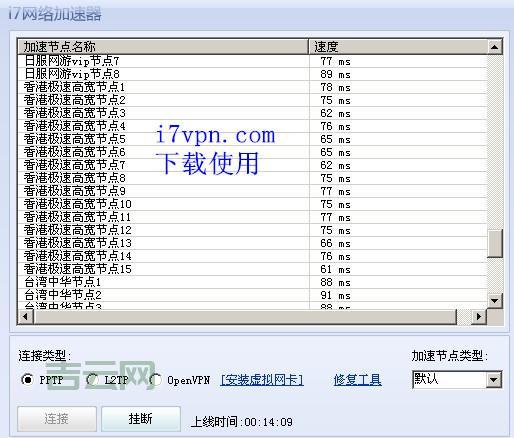Select row 香港极速高宽节点3
This screenshot has height=438, width=514.
(x=252, y=113)
